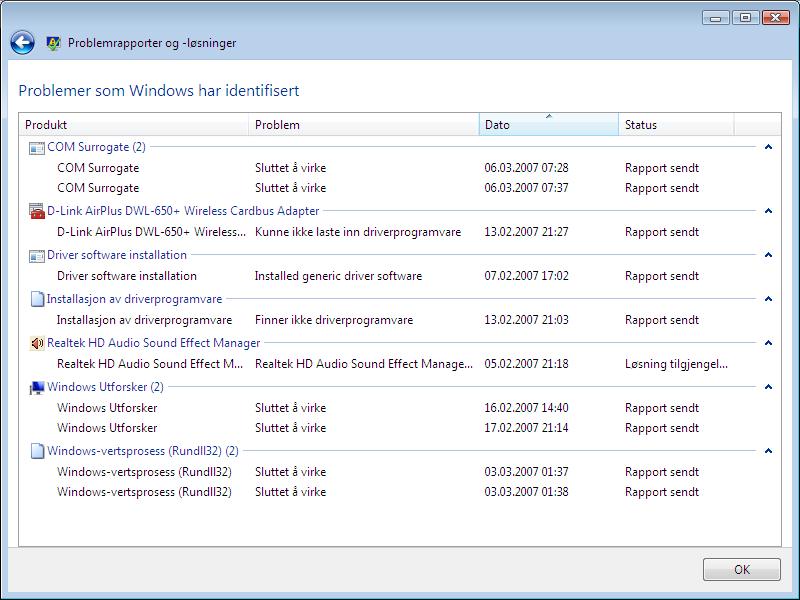Click the Driver software installation group icon
This screenshot has width=800, height=600.
(x=37, y=256)
